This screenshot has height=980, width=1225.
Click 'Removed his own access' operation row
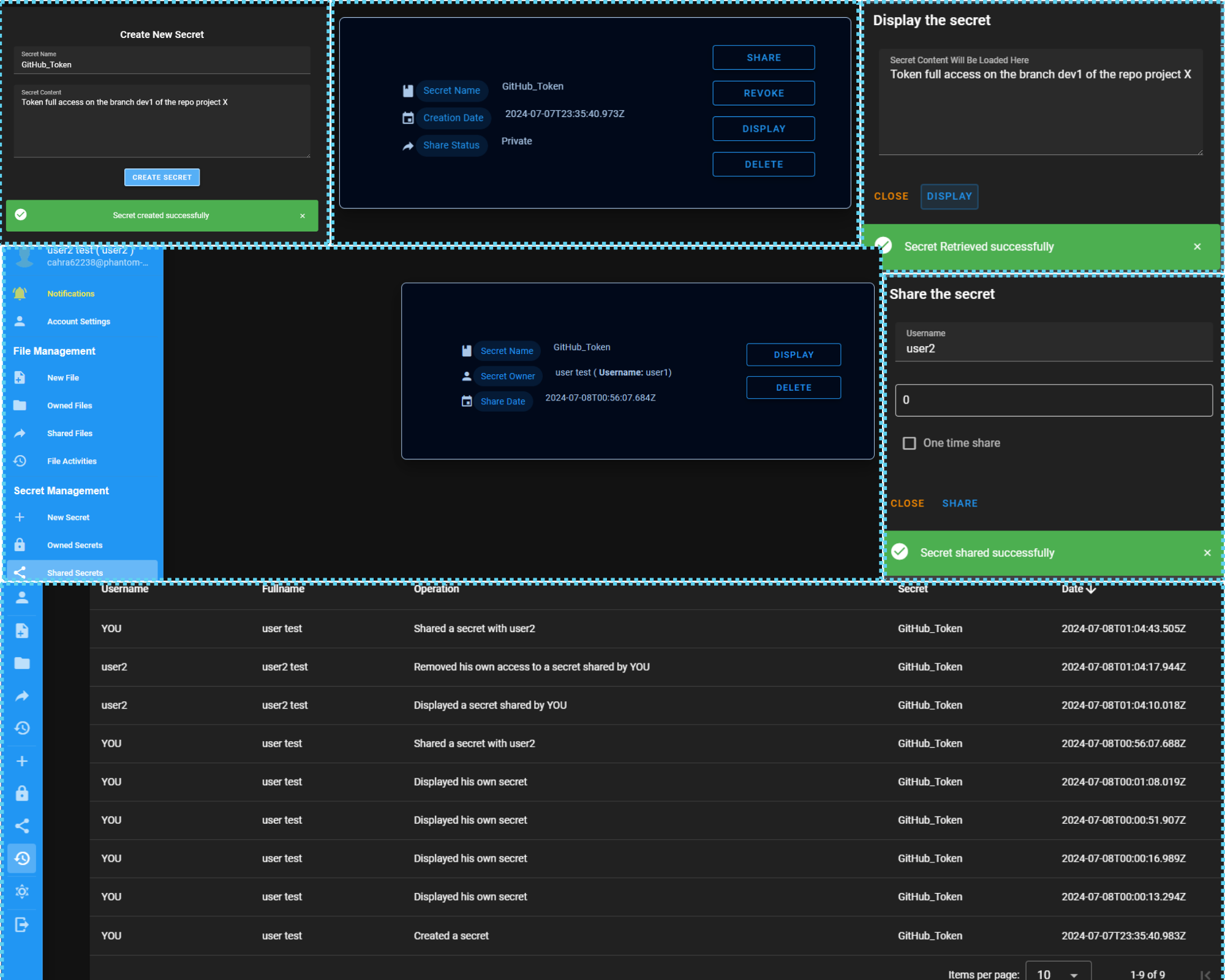click(x=654, y=667)
